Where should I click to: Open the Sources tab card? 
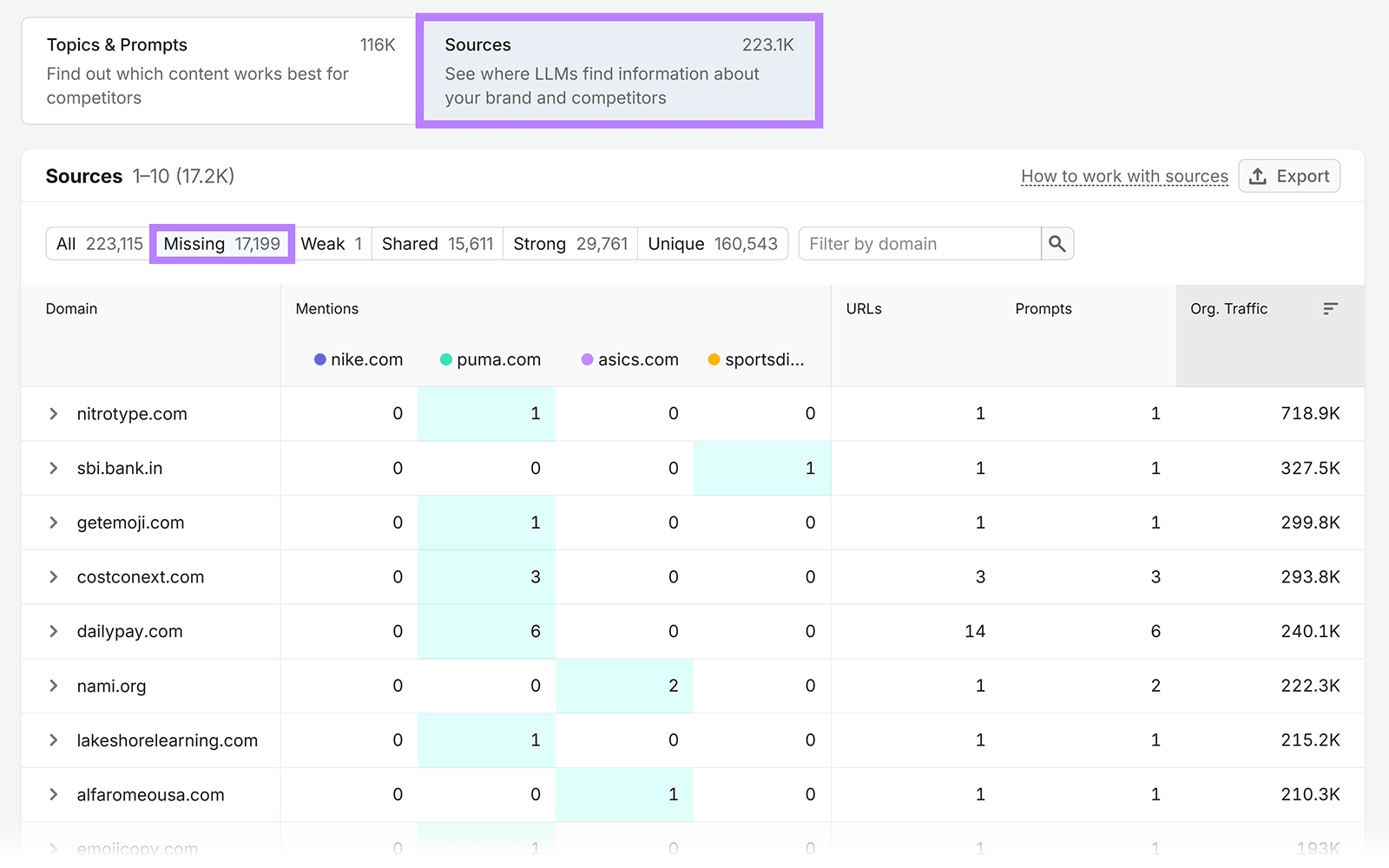(619, 71)
